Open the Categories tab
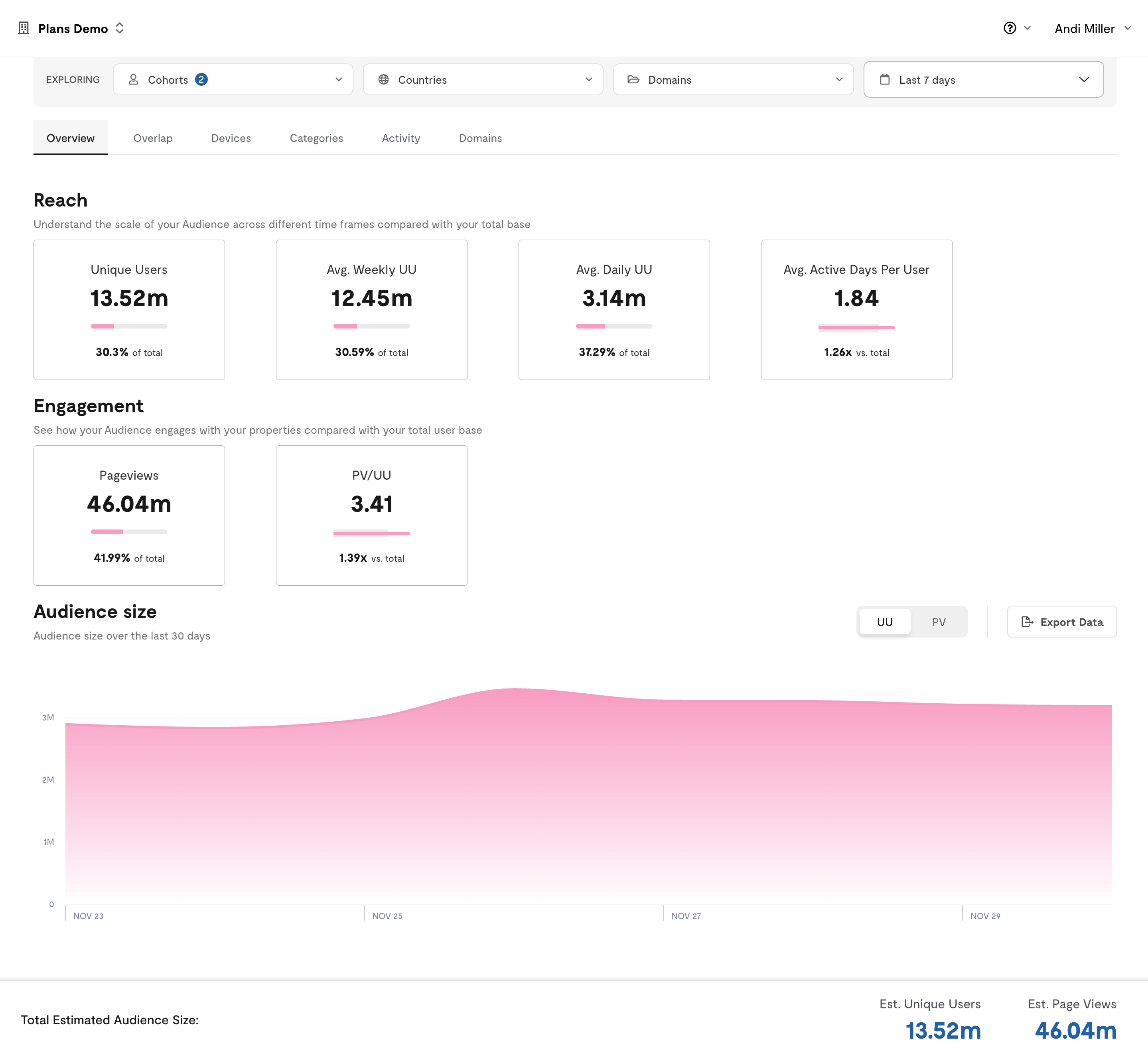 [317, 138]
